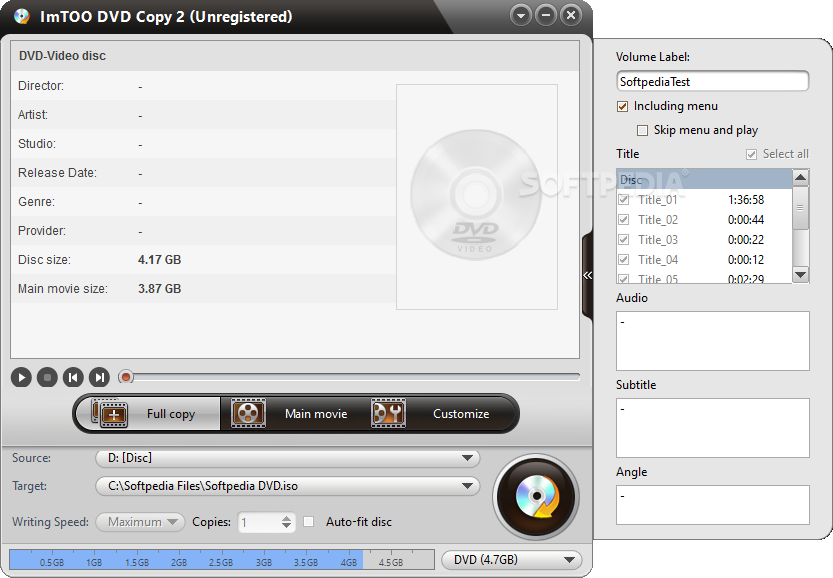Click the Angle list box

(x=712, y=505)
